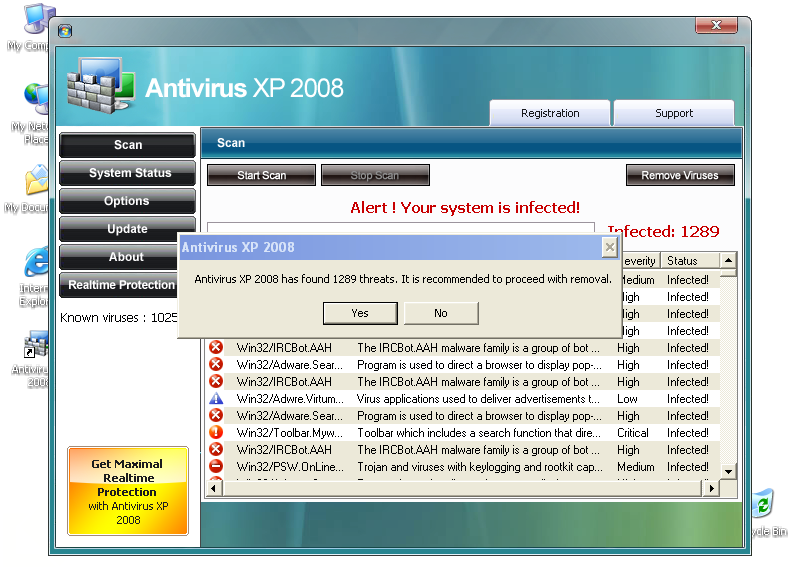Select the critical alert icon for Win32/Toolbar.Myw
Screen dimensions: 800x570
[216, 432]
